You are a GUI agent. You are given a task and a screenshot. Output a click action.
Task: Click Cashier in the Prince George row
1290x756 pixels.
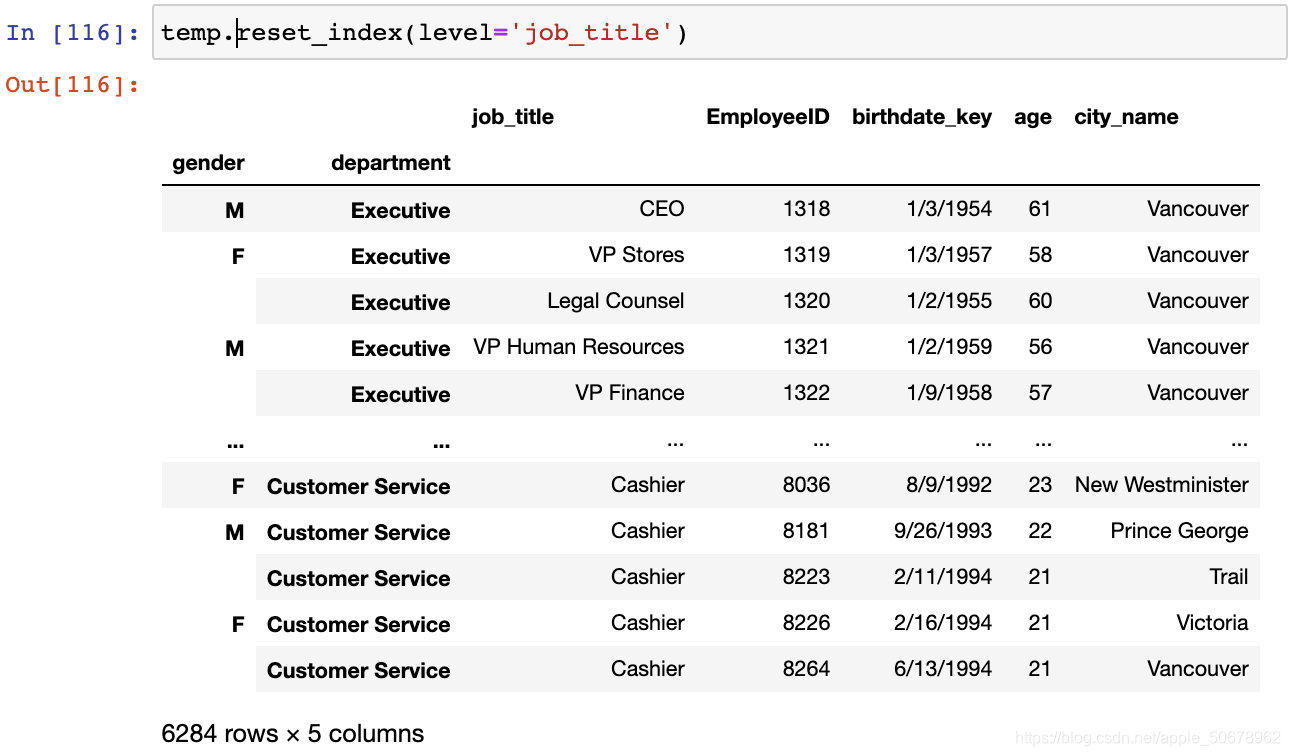coord(648,531)
